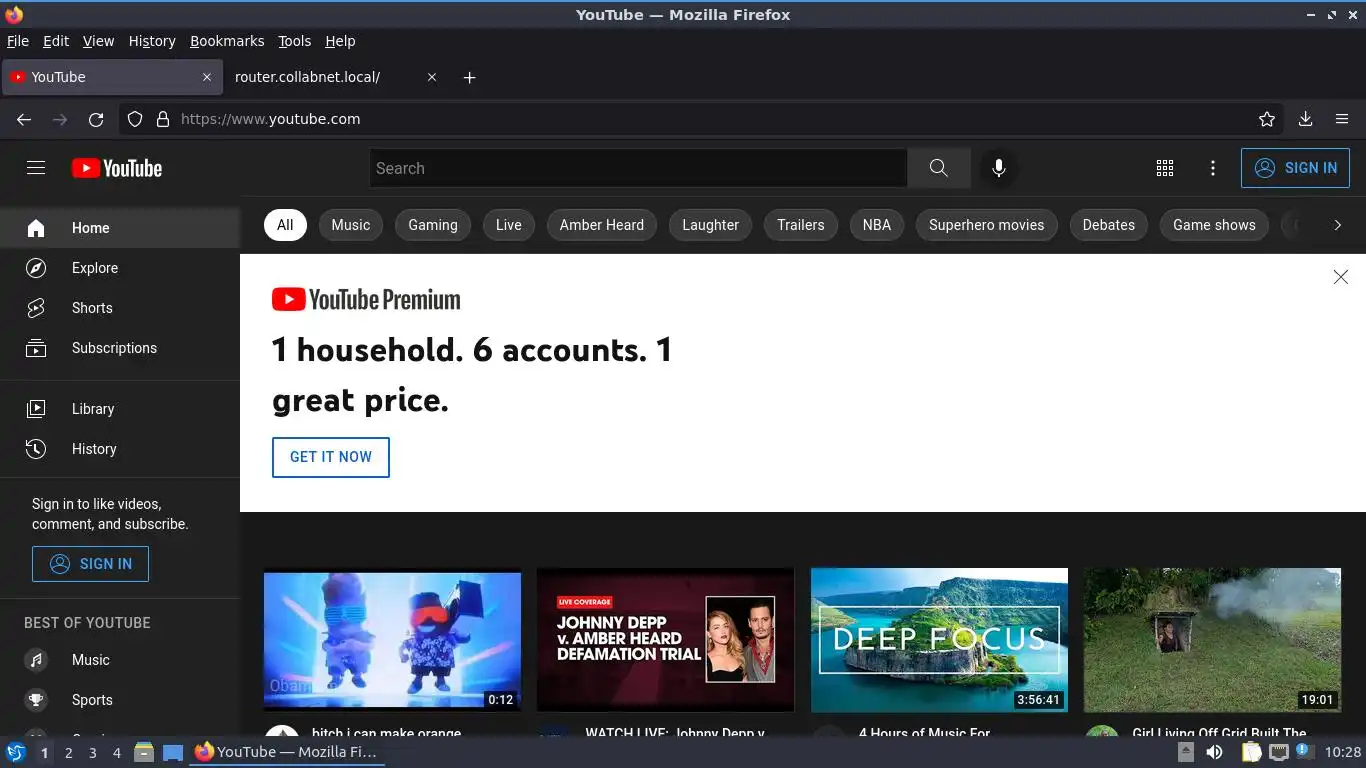Open the Deep Focus music thumbnail
Image resolution: width=1366 pixels, height=768 pixels.
pos(939,640)
